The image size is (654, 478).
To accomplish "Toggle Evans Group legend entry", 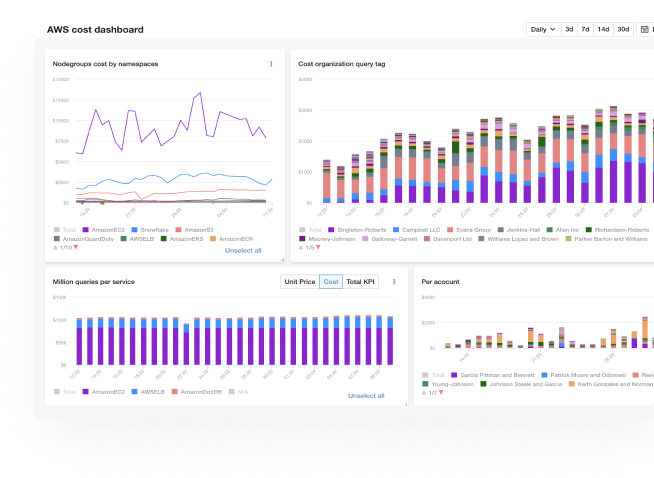I will coord(469,230).
